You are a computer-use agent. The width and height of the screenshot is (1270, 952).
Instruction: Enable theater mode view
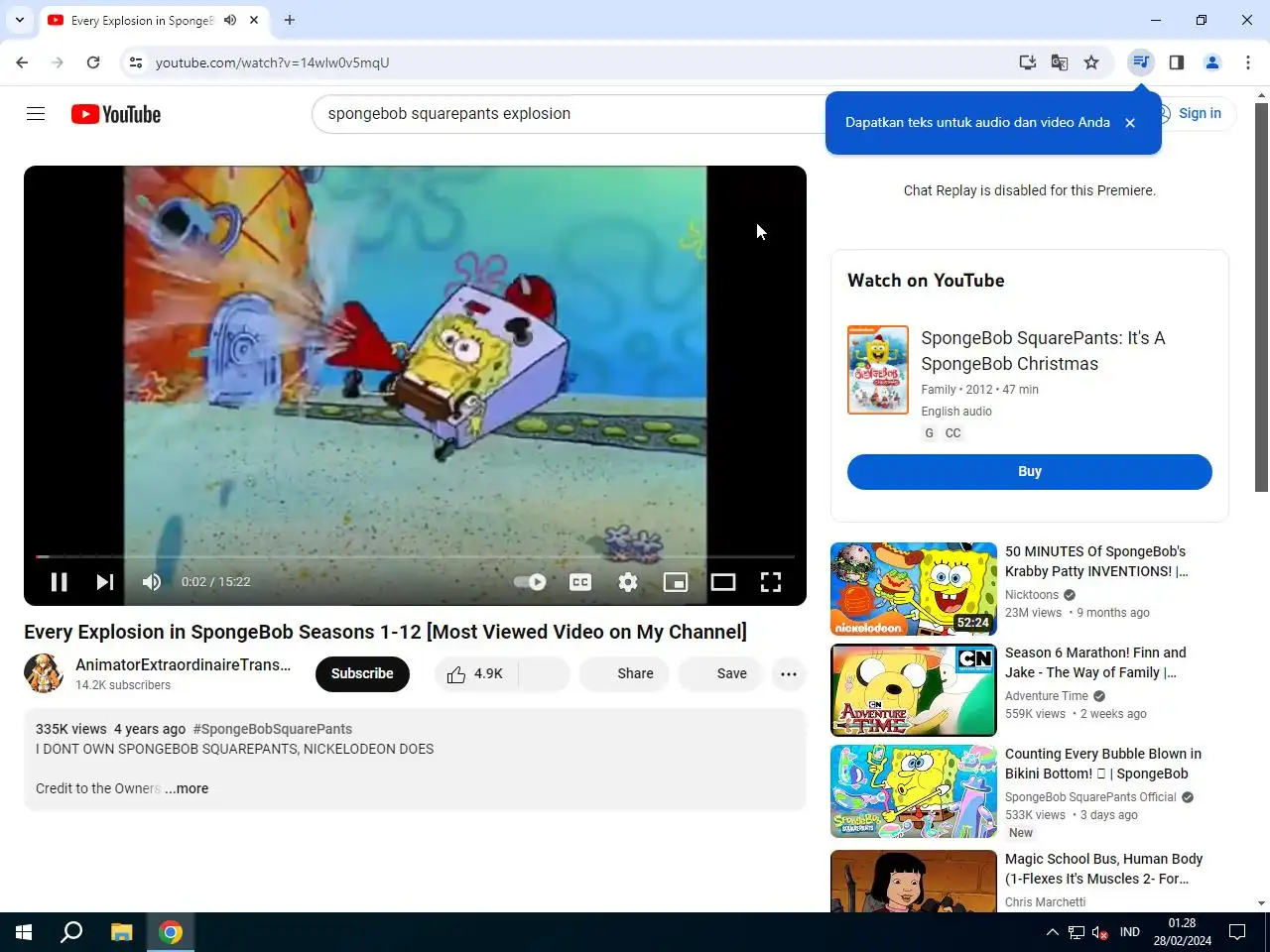[x=723, y=582]
